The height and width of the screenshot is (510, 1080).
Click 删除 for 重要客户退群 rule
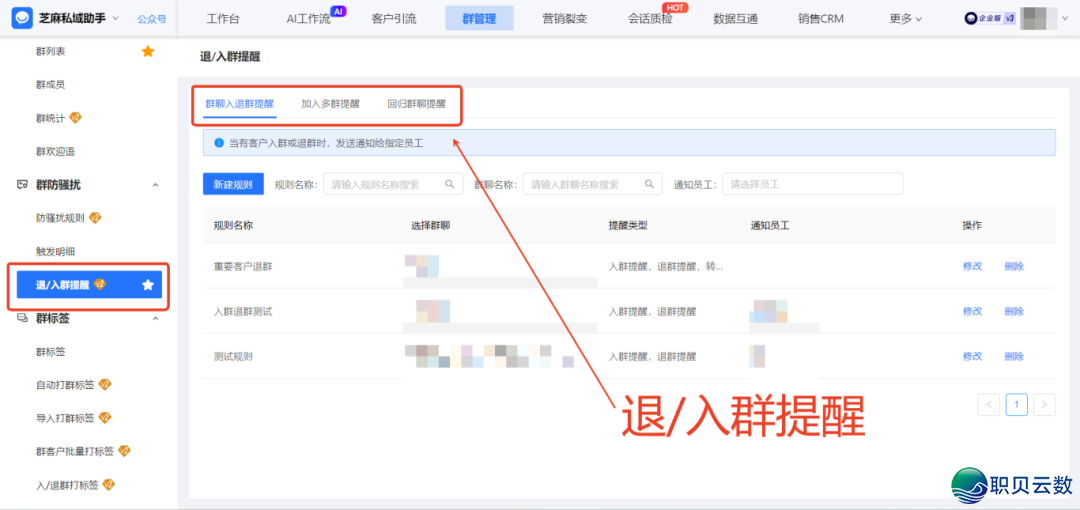coord(1014,266)
